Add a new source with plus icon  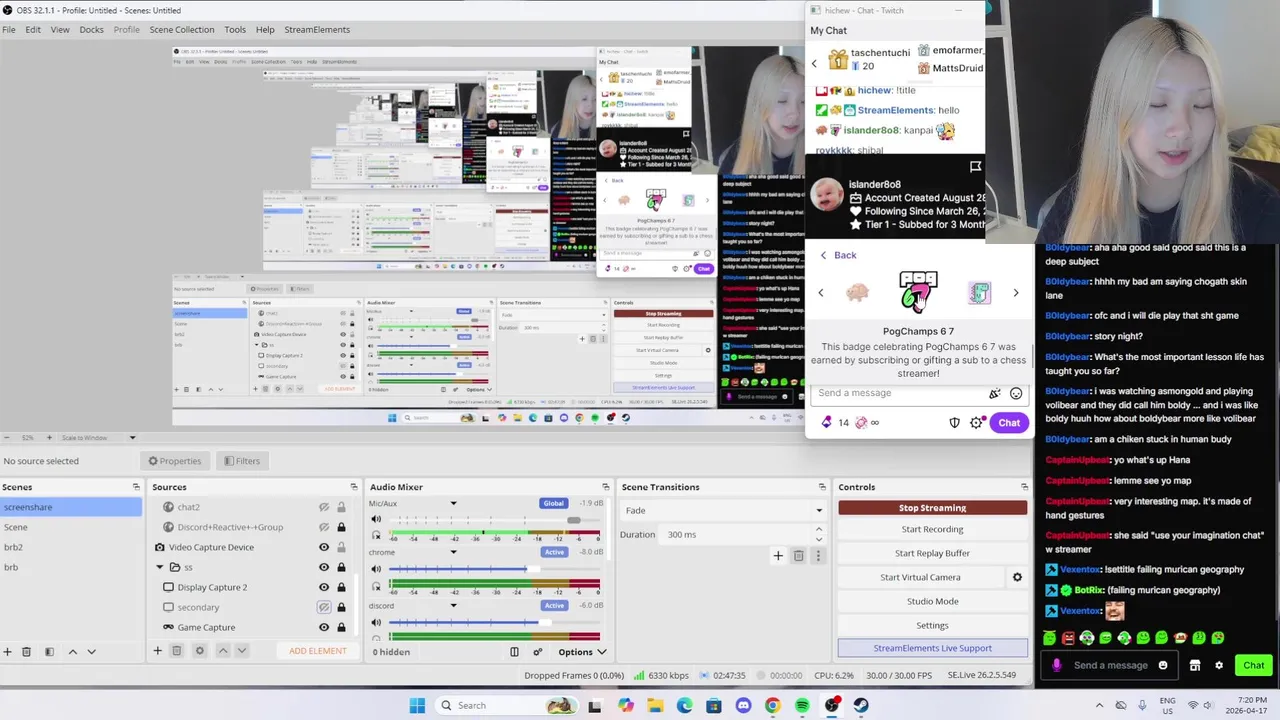pos(157,651)
